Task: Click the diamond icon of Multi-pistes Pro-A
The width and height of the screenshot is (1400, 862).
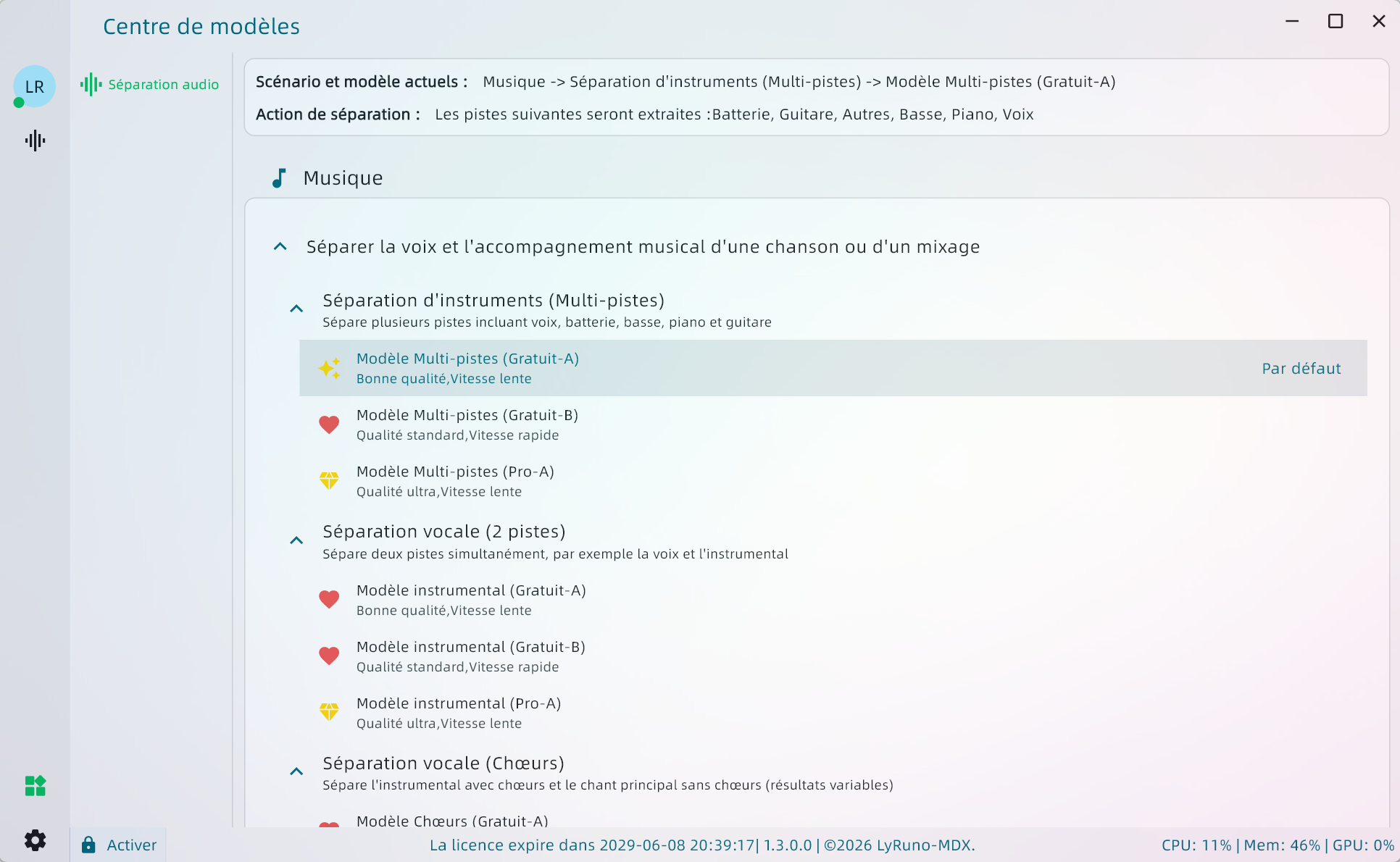Action: coord(329,481)
